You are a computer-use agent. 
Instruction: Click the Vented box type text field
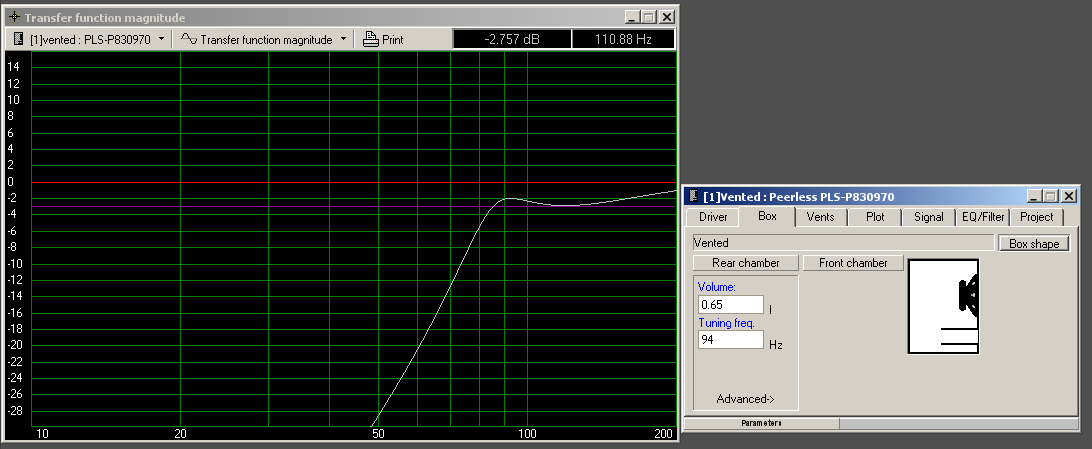point(843,243)
